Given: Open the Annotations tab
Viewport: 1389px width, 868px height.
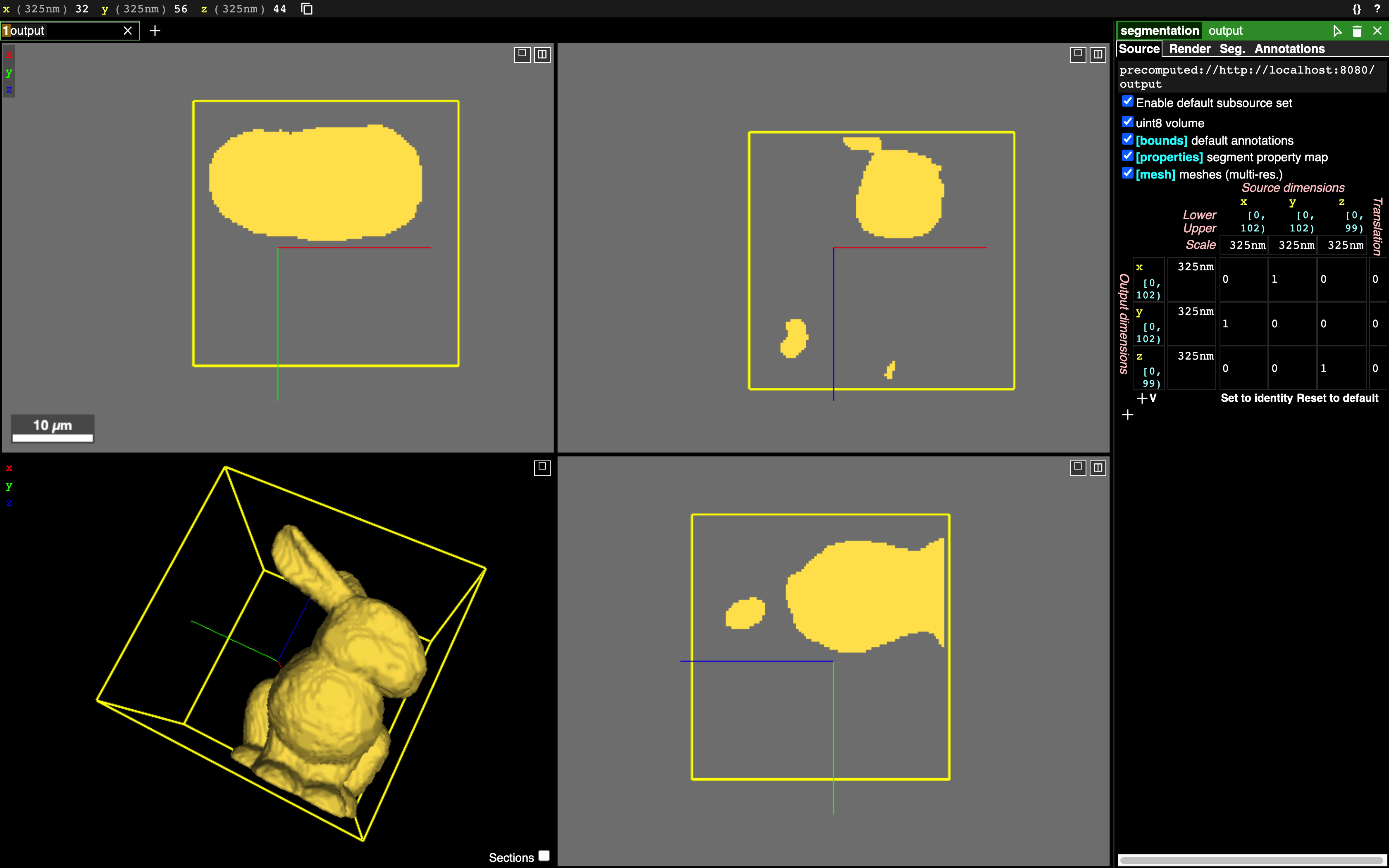Looking at the screenshot, I should click(x=1289, y=49).
